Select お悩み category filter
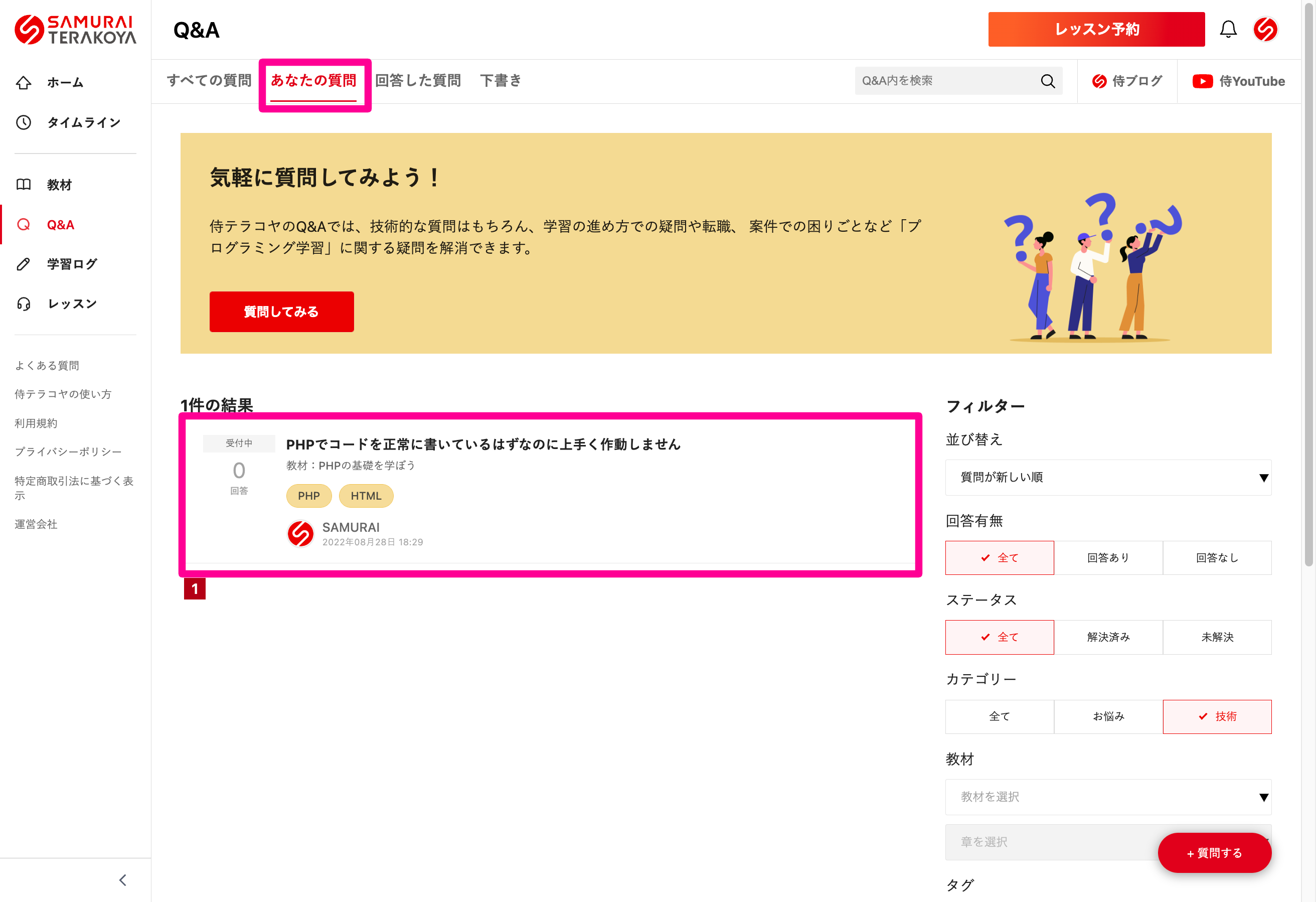1316x902 pixels. [1108, 716]
